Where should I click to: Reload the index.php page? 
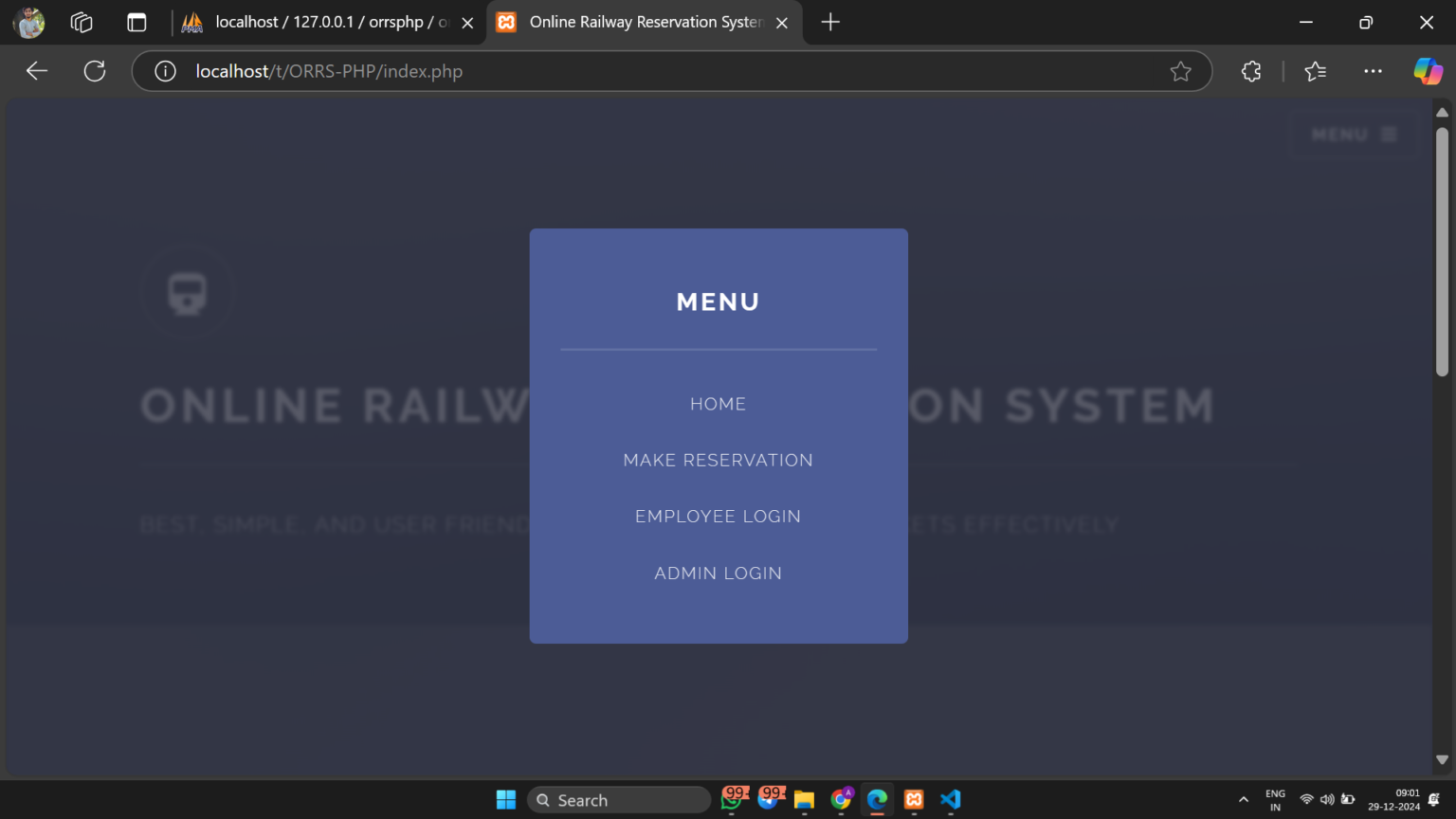coord(94,70)
